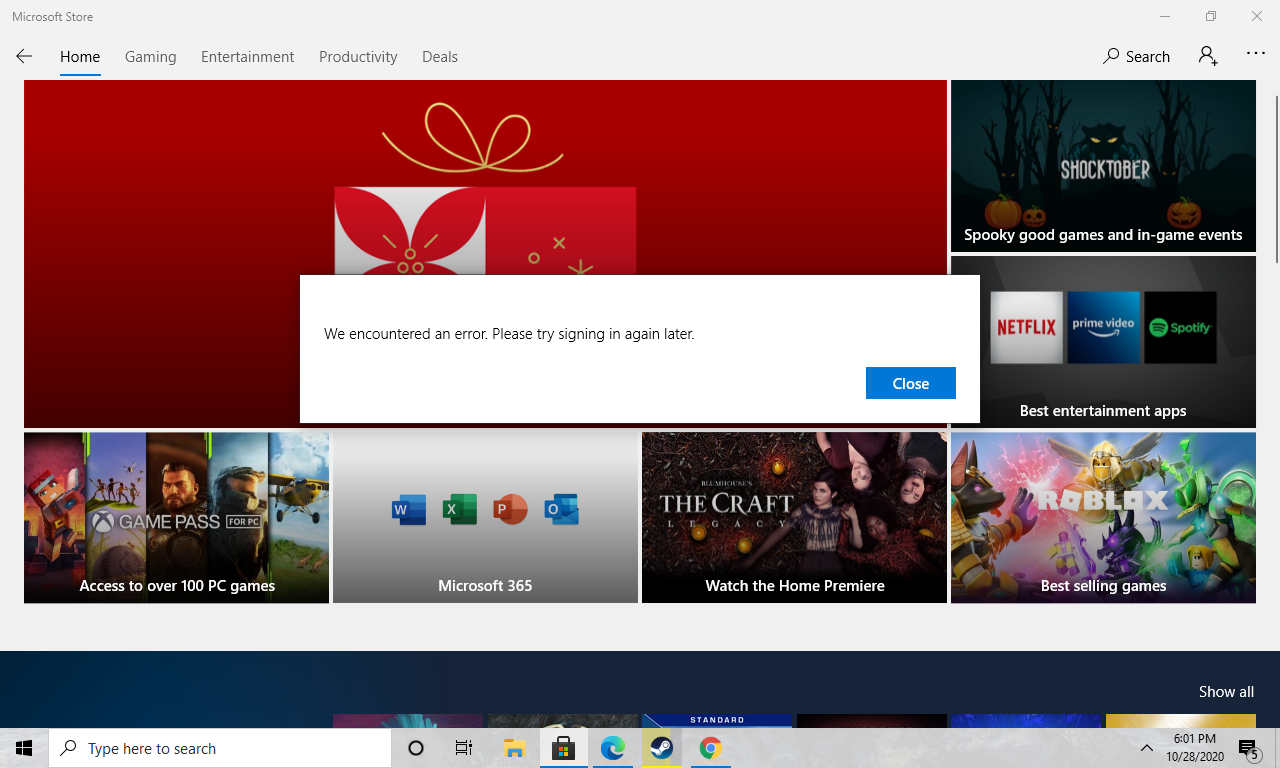Click the sign-in account icon
The width and height of the screenshot is (1280, 768).
[x=1208, y=56]
